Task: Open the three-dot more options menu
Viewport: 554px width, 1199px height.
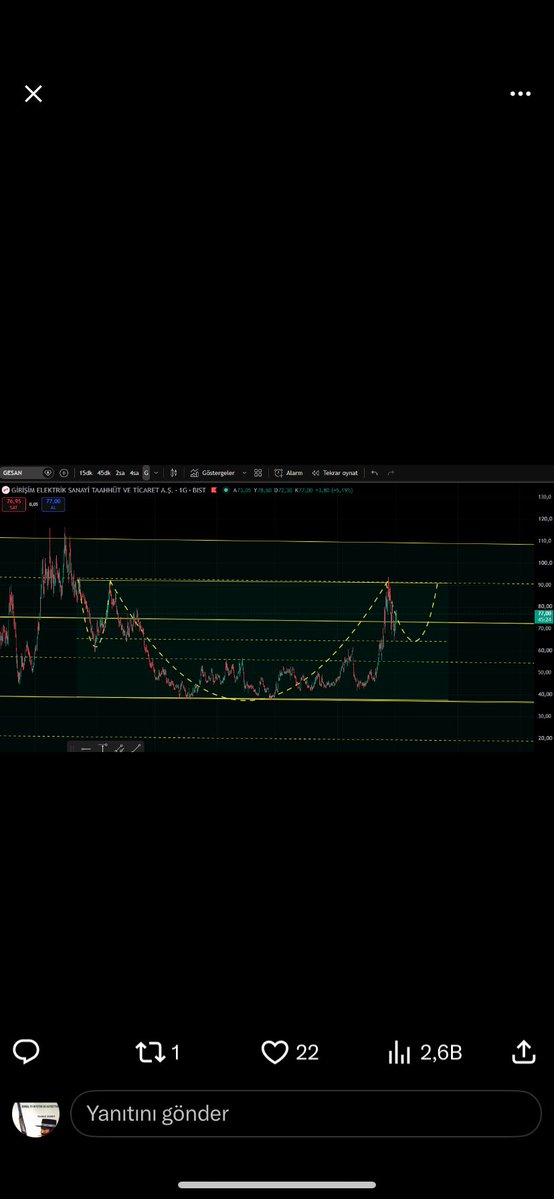Action: [x=520, y=94]
